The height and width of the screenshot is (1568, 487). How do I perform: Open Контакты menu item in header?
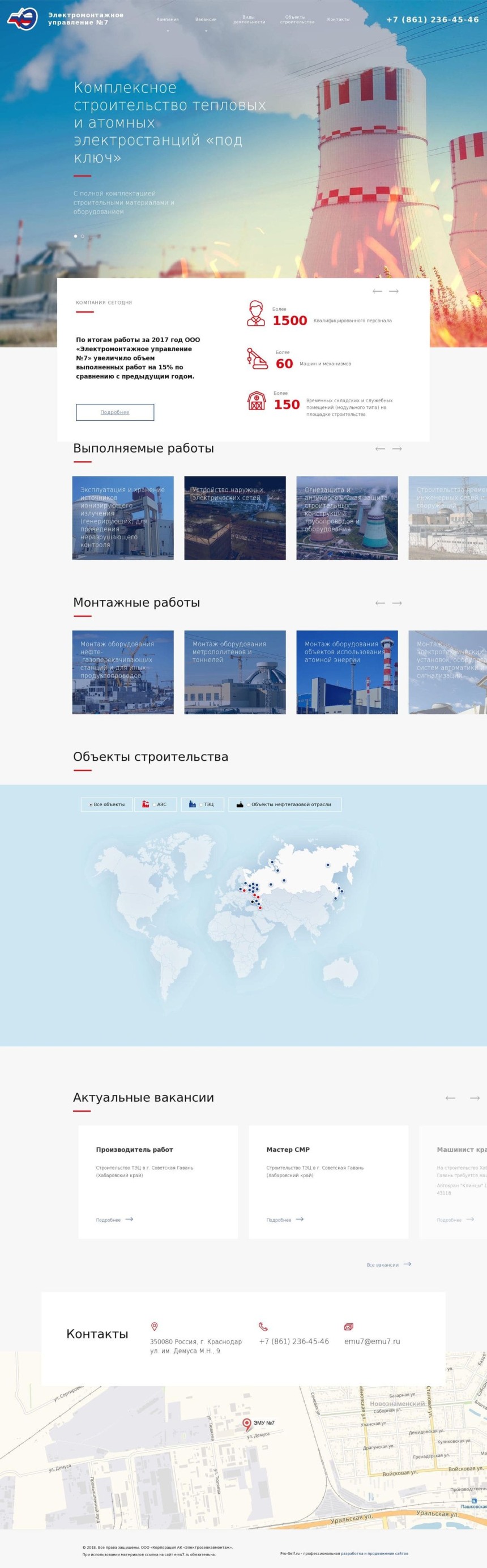pyautogui.click(x=339, y=19)
